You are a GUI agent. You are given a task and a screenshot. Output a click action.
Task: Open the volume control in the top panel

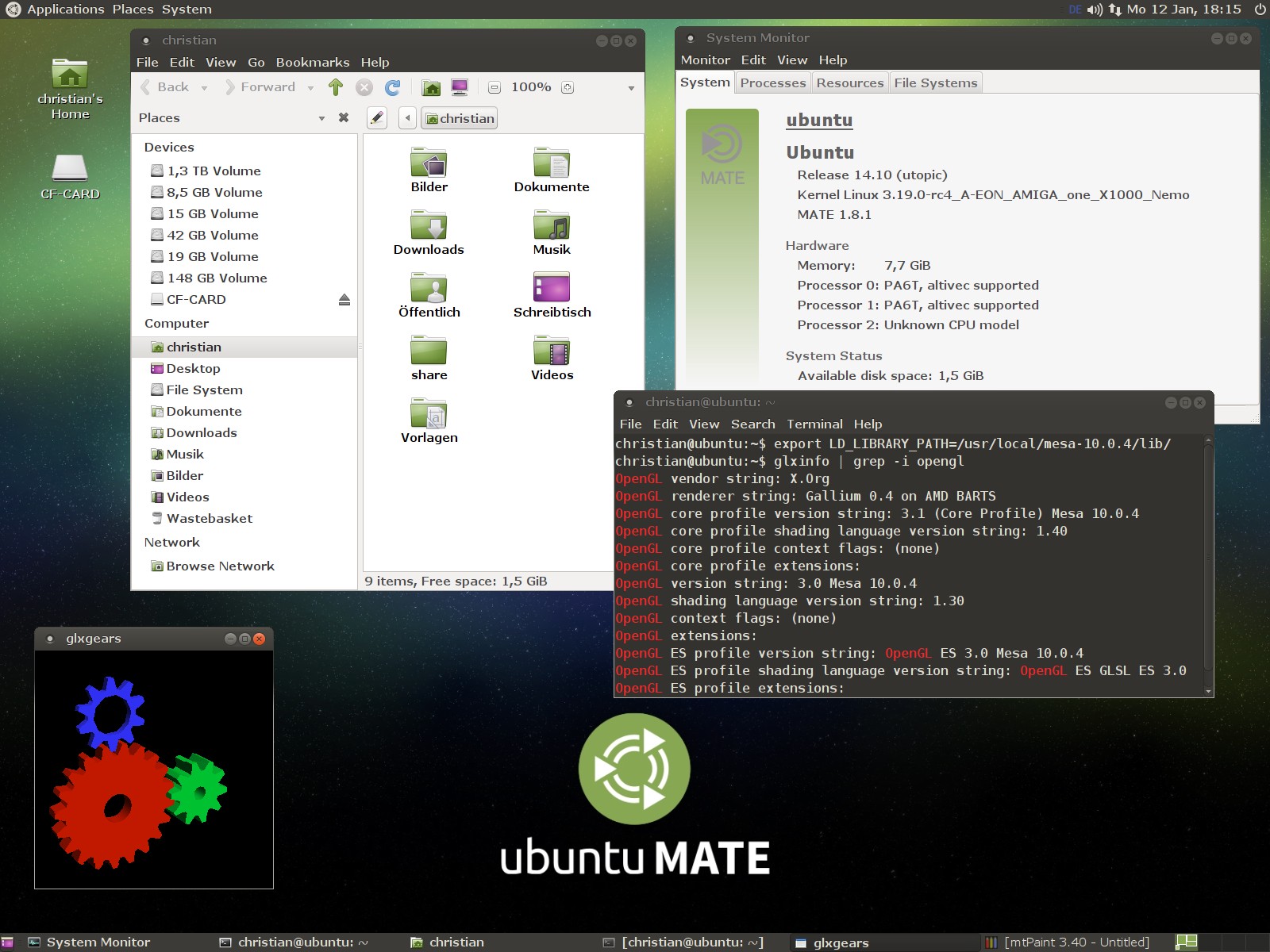1095,10
